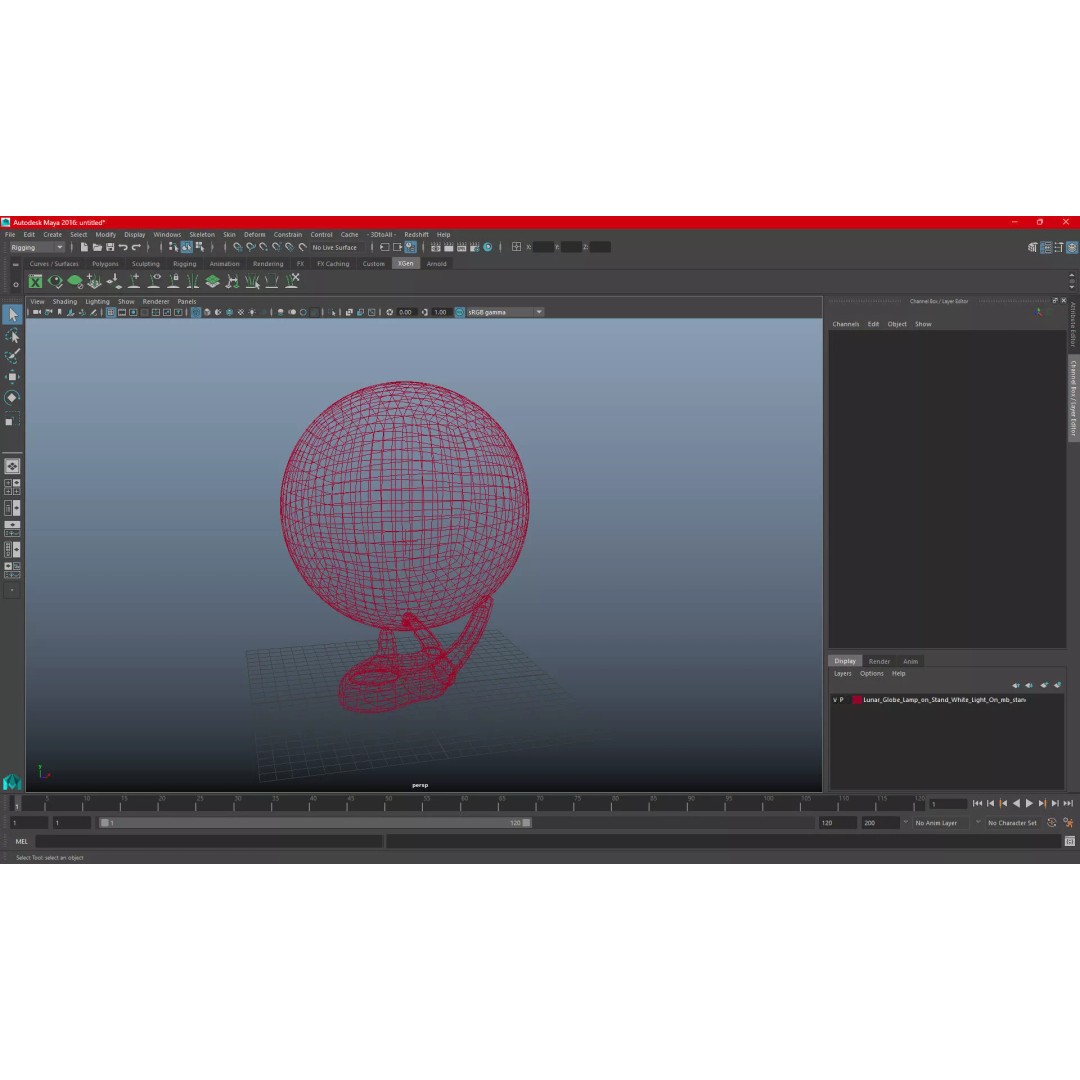Click the range slider bar handle at 120

coord(527,822)
